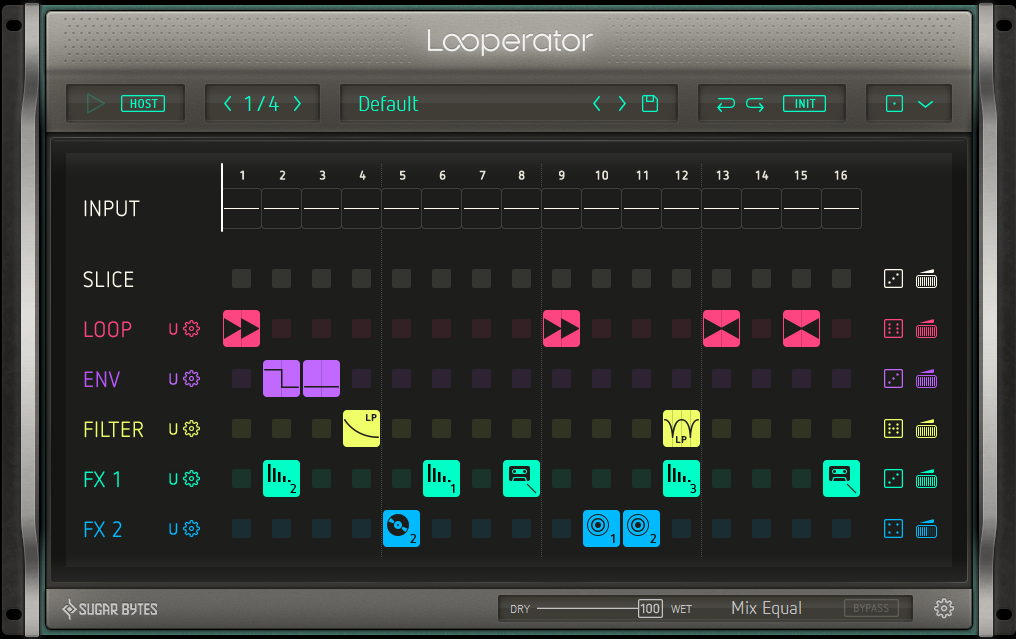The height and width of the screenshot is (639, 1016).
Task: Click the play button in transport
Action: click(95, 104)
